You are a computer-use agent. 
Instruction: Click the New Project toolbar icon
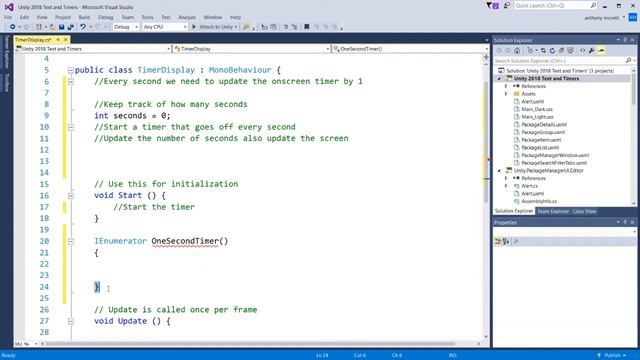tap(39, 27)
